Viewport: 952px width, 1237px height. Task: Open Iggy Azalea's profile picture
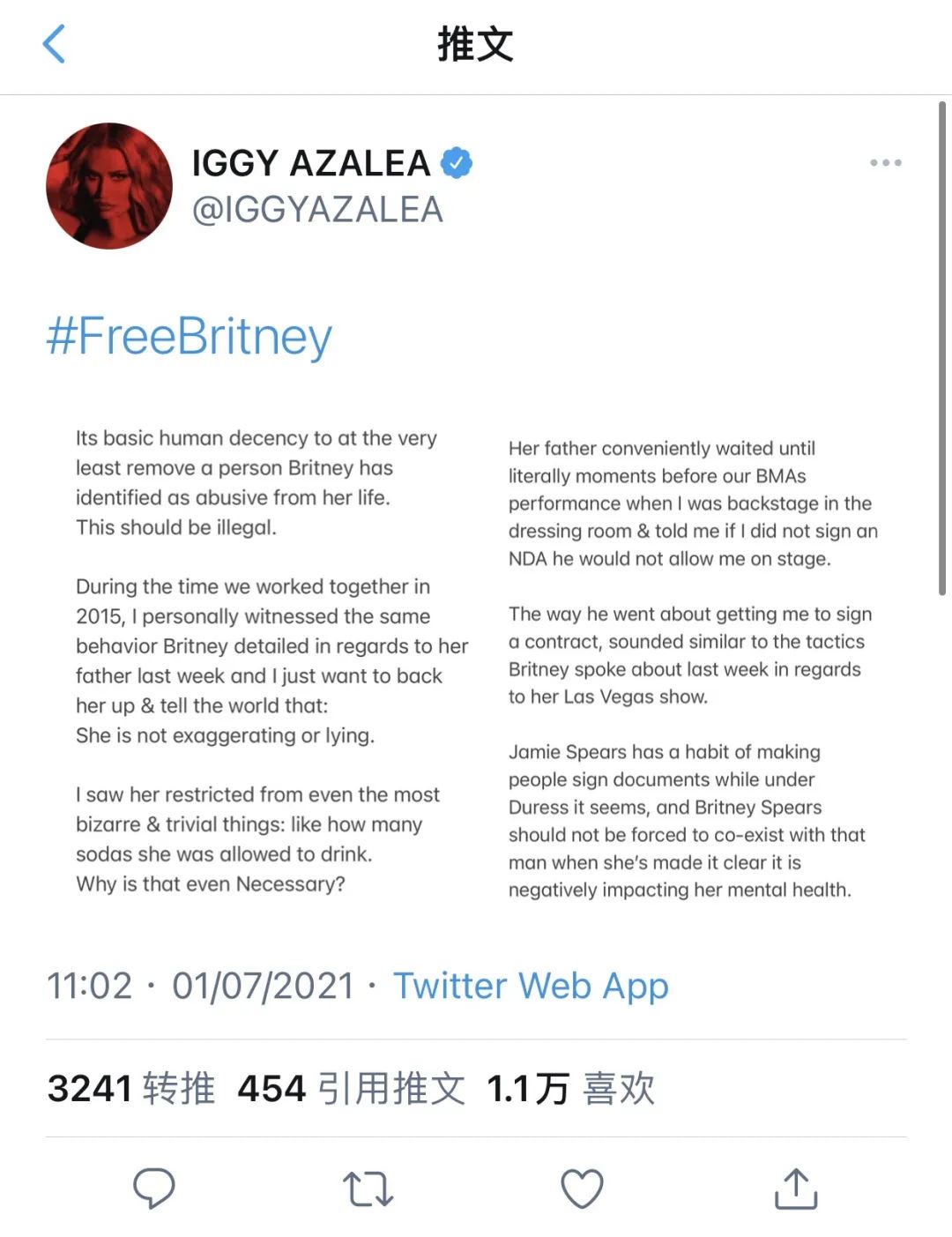point(109,186)
